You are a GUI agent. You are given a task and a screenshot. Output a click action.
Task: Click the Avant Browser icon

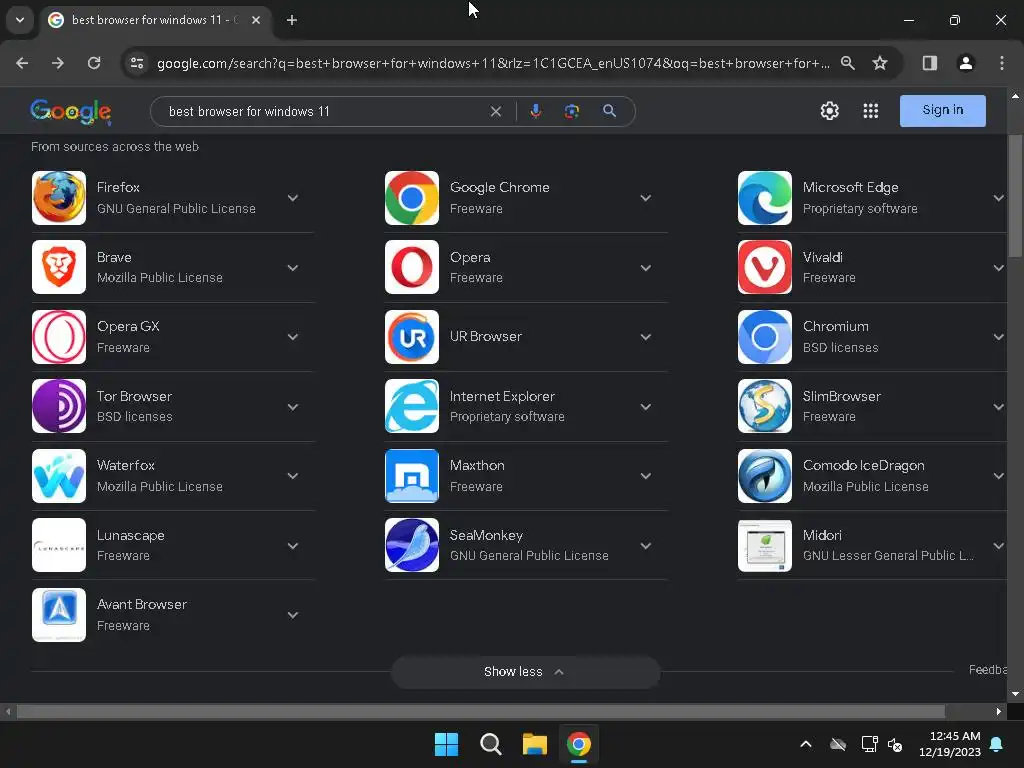pos(59,615)
